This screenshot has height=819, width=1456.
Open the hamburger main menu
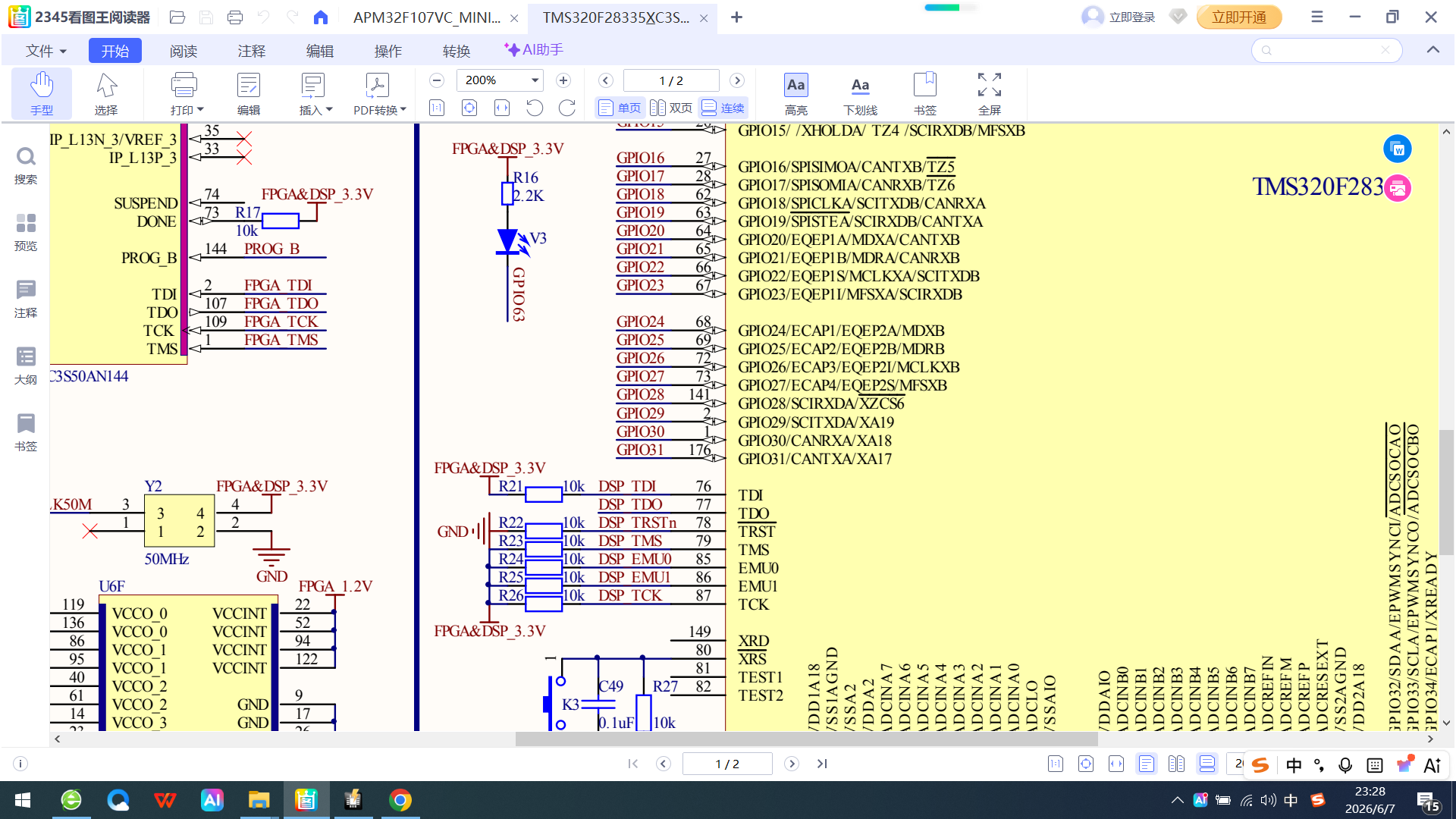(x=1317, y=17)
